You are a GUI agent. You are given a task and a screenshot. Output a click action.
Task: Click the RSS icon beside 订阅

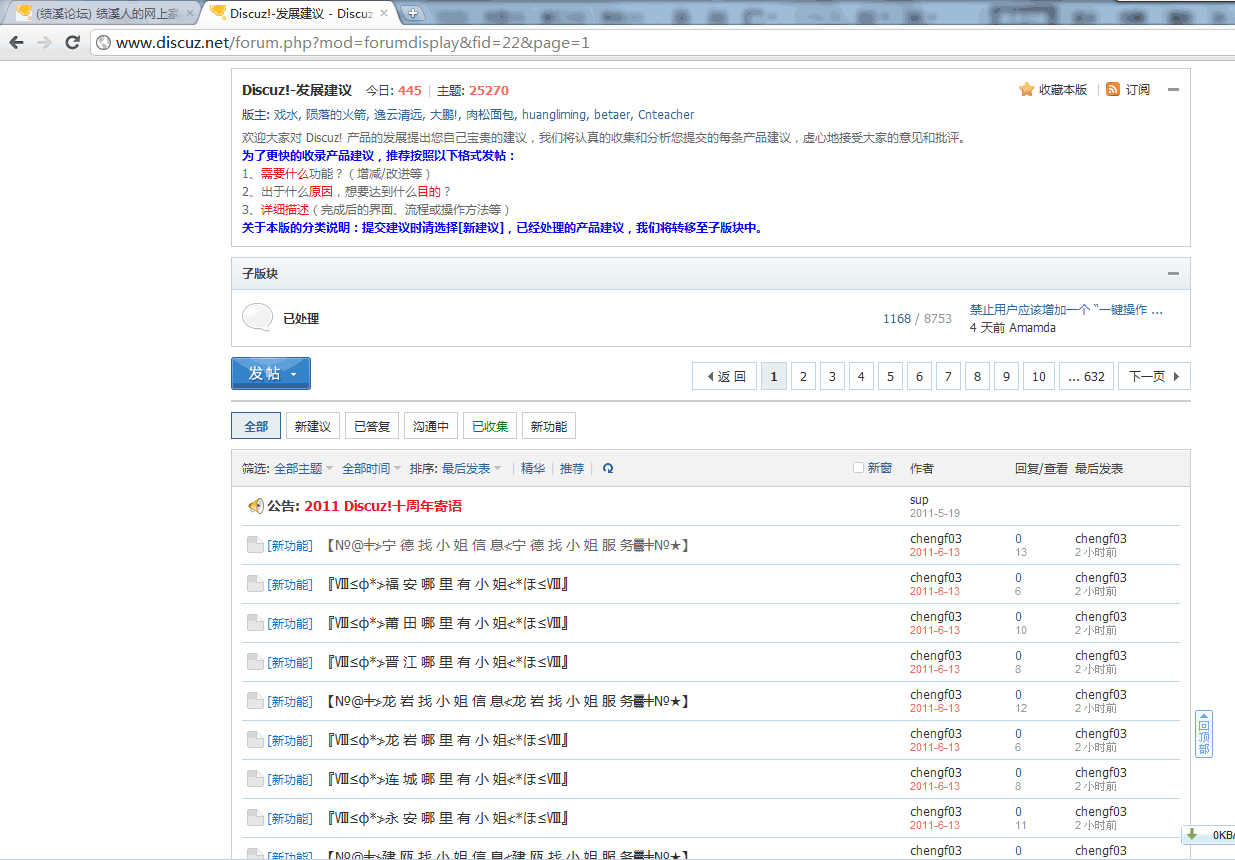[x=1113, y=89]
